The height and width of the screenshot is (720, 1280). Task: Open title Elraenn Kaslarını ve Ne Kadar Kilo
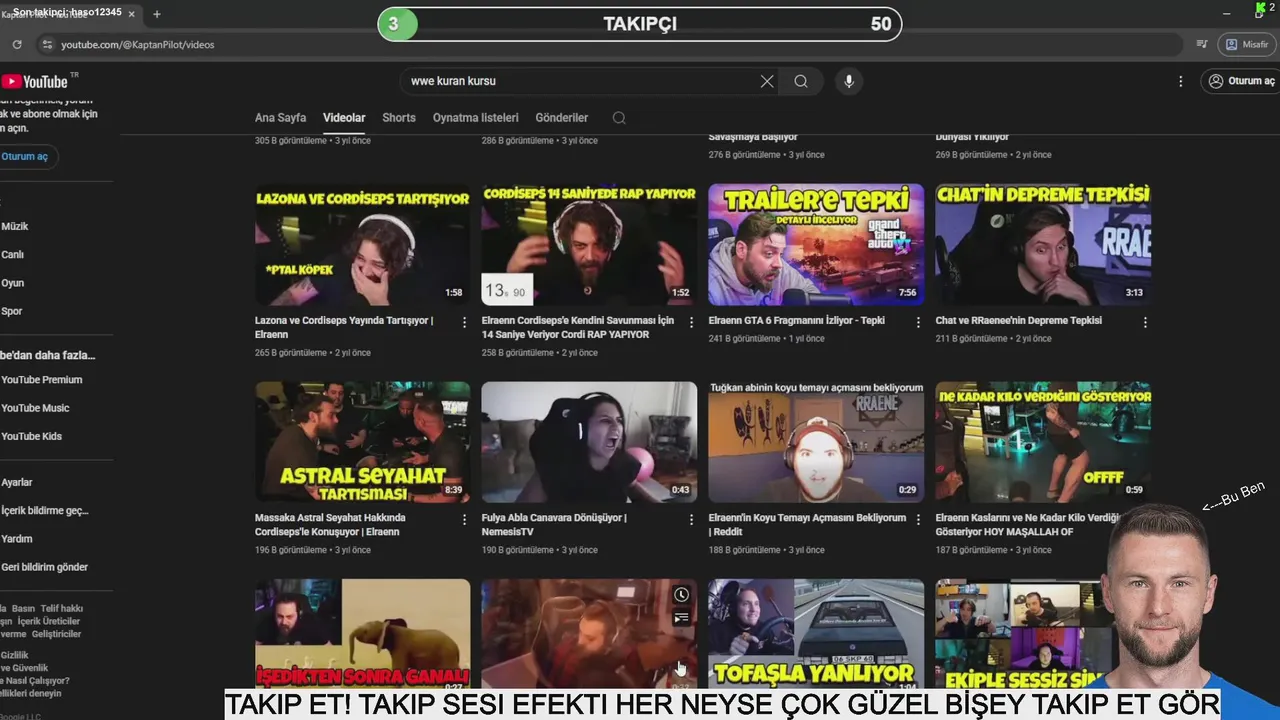click(x=1028, y=525)
